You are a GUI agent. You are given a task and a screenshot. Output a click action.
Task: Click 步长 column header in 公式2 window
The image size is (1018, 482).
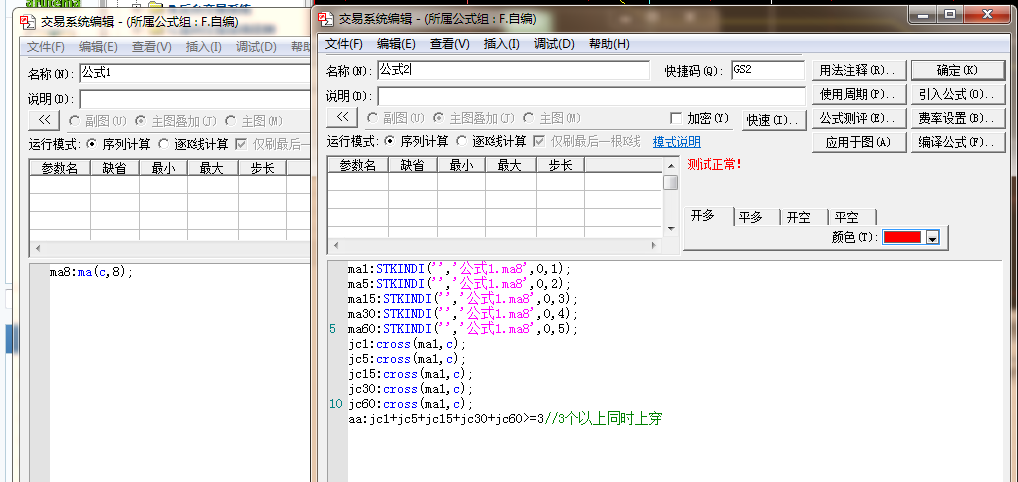click(560, 166)
